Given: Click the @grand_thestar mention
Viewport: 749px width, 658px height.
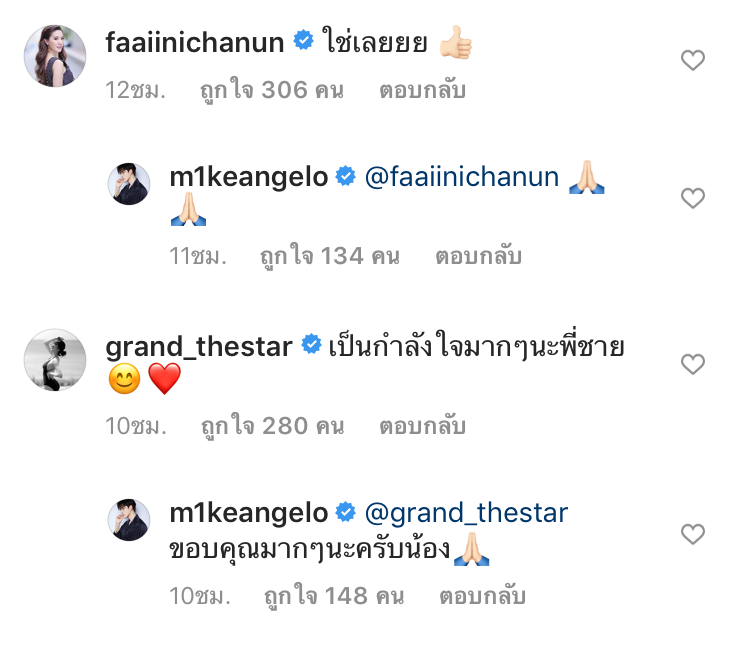Looking at the screenshot, I should (x=466, y=514).
